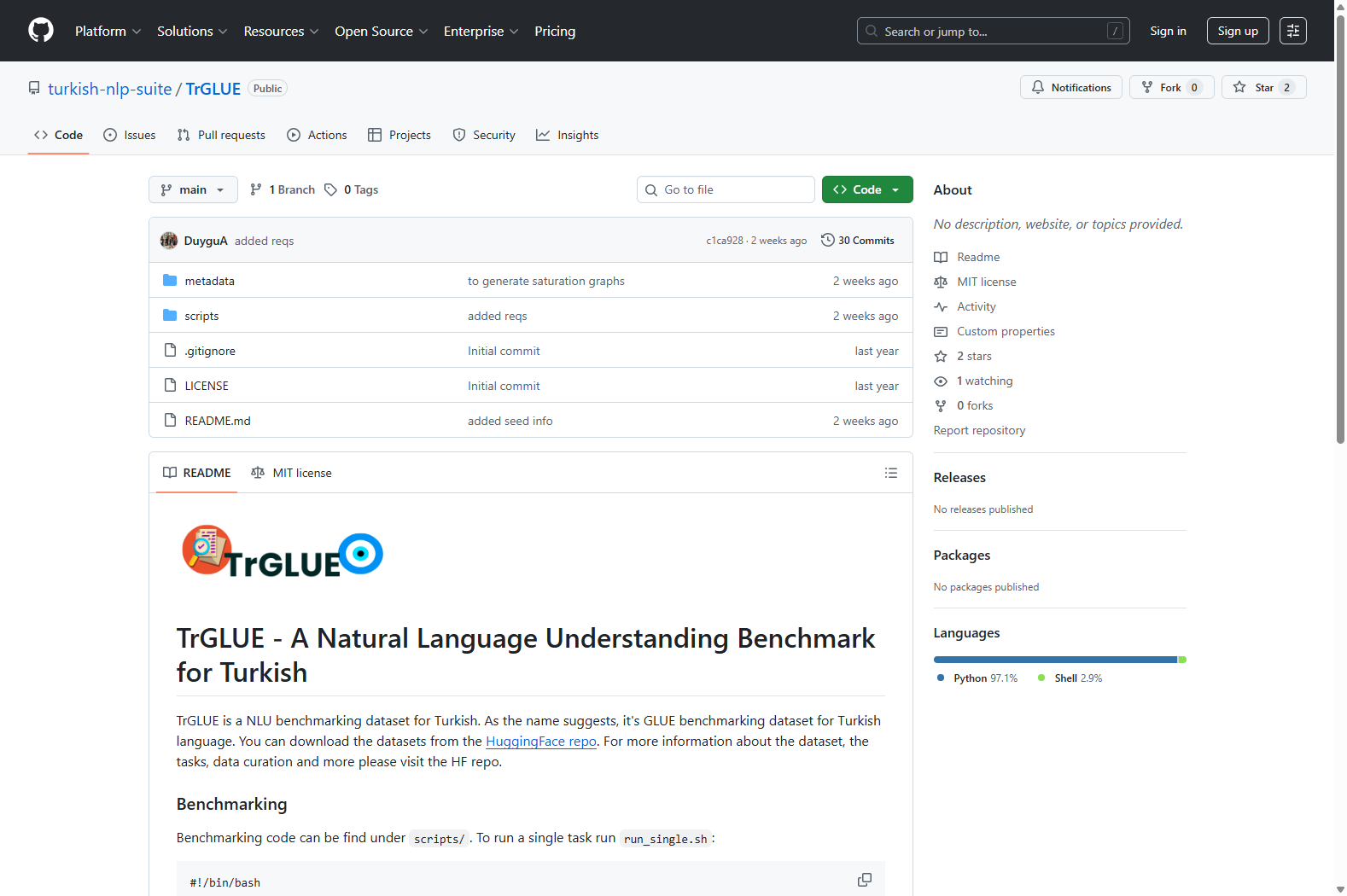Click the Notifications bell button

pos(1071,87)
